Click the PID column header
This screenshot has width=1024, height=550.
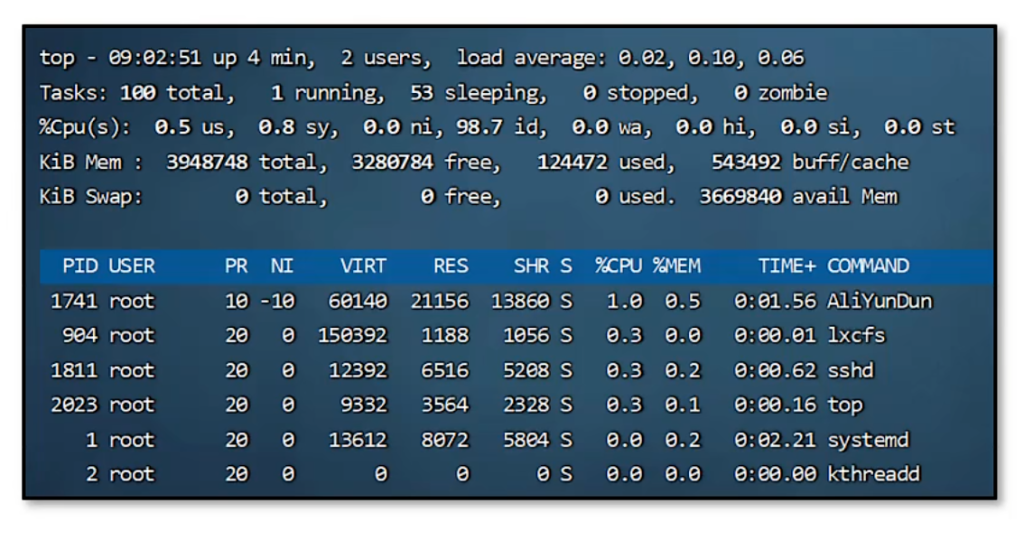point(80,266)
